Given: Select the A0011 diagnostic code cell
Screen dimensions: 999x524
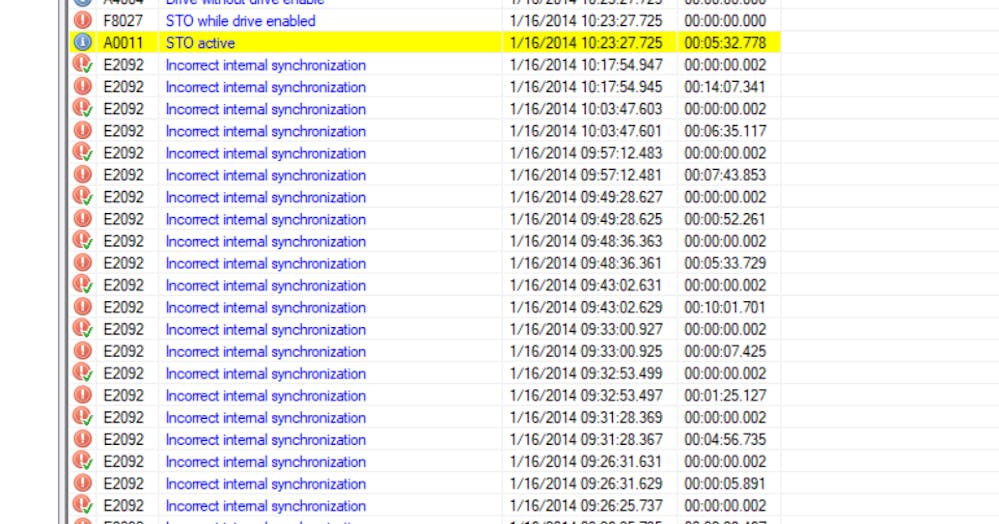Looking at the screenshot, I should pyautogui.click(x=124, y=43).
